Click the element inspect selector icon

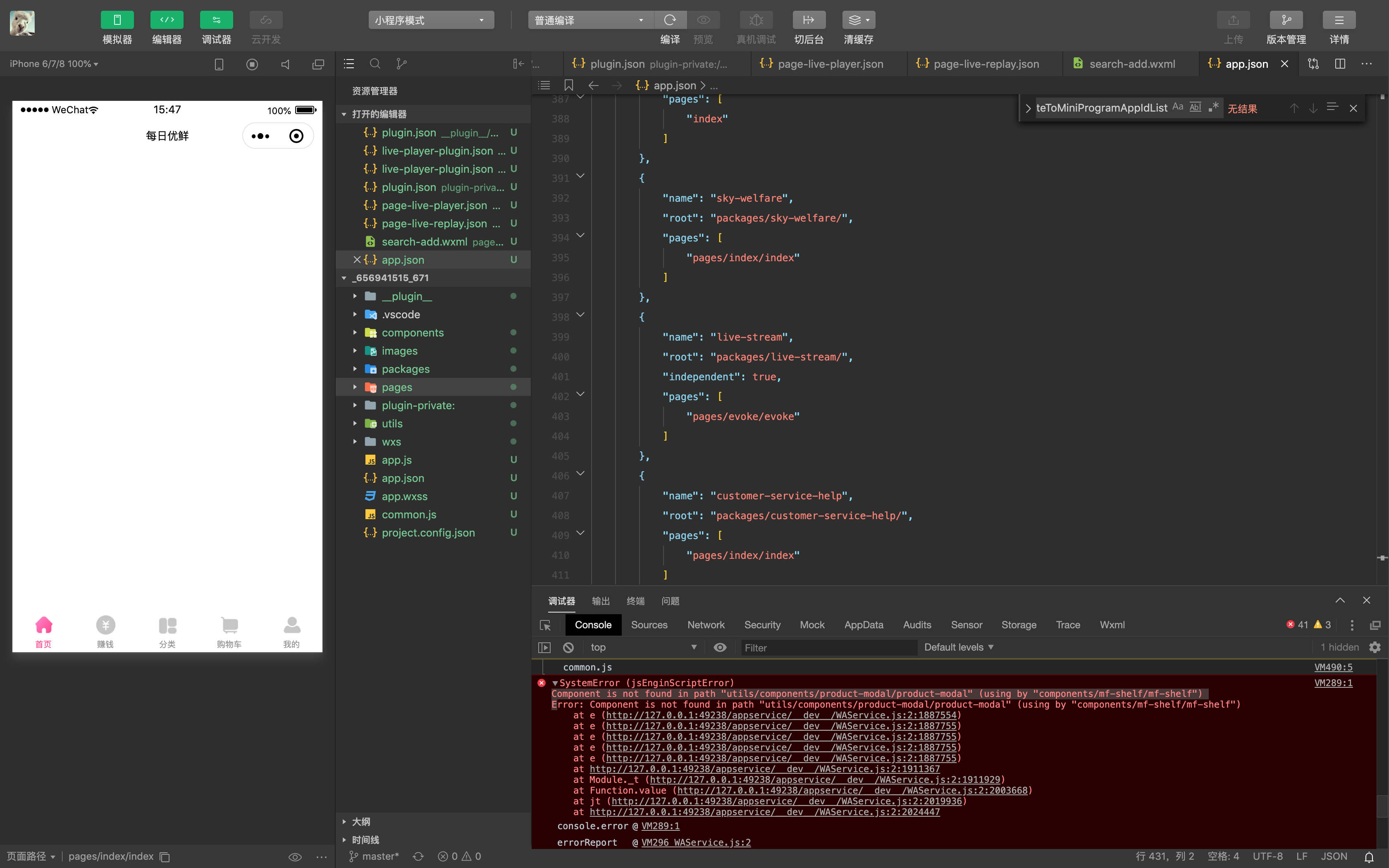click(x=545, y=625)
